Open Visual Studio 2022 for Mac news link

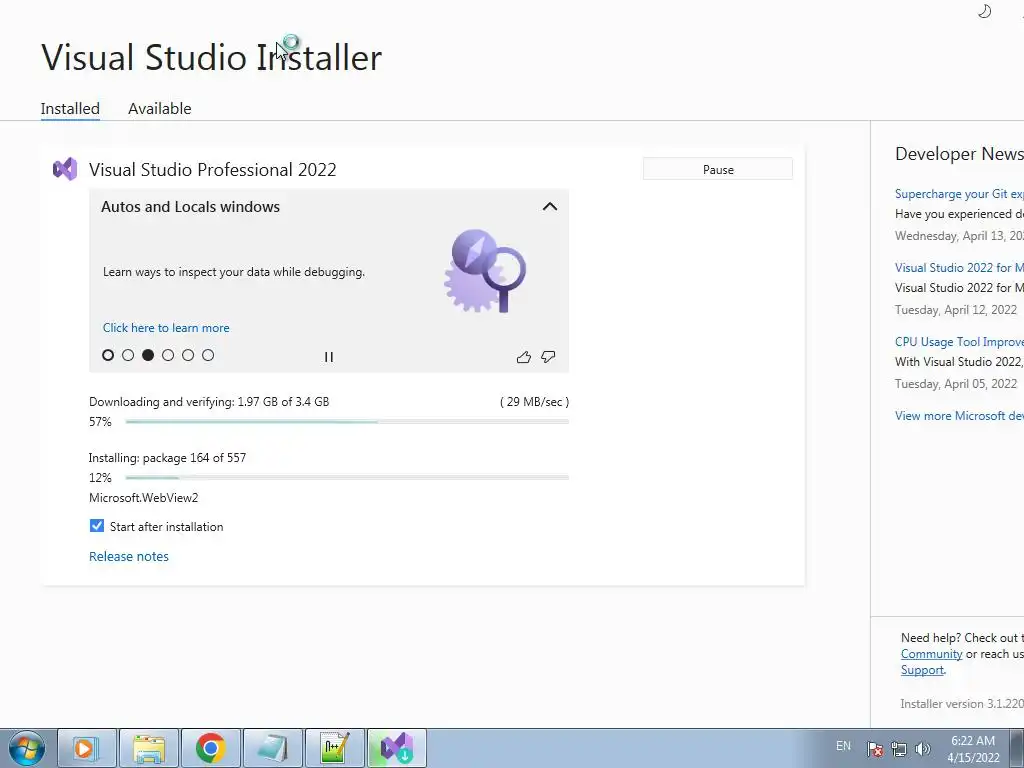[959, 268]
